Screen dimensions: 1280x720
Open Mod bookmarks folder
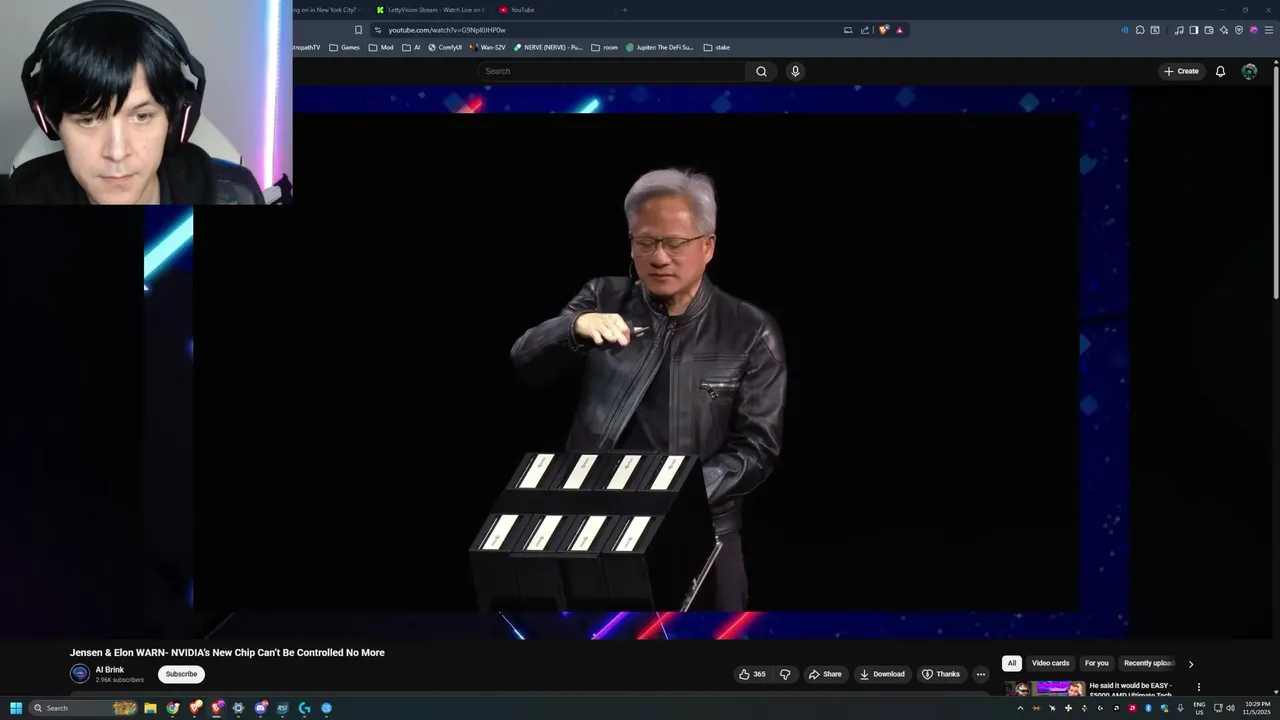point(381,47)
